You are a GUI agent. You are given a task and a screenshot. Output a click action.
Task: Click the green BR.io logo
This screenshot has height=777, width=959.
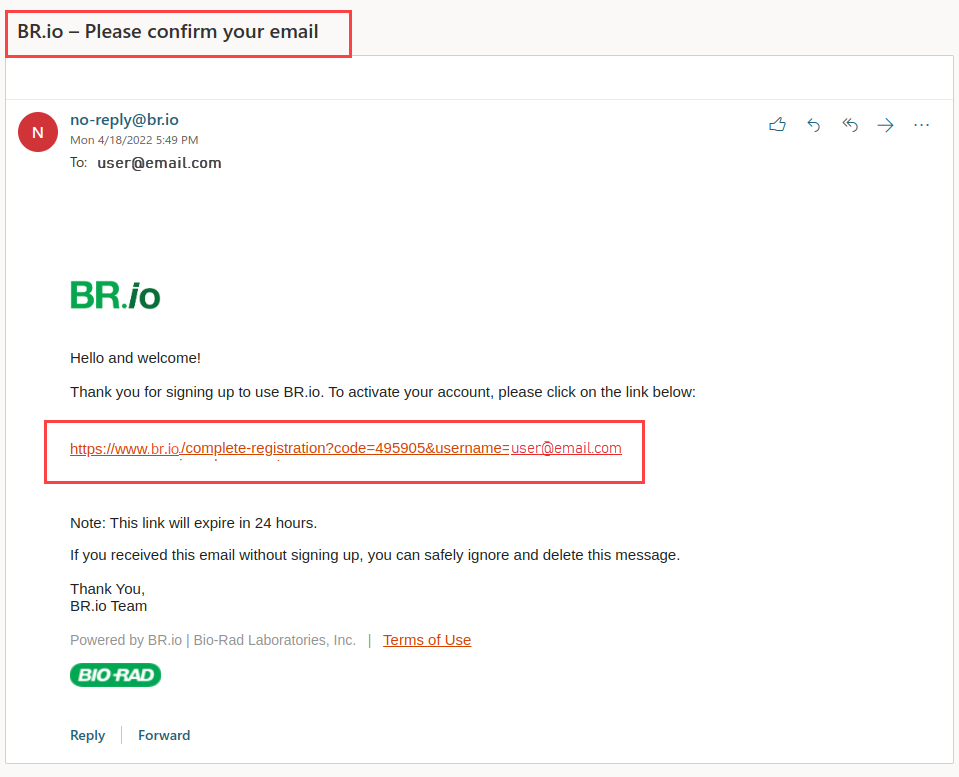115,295
